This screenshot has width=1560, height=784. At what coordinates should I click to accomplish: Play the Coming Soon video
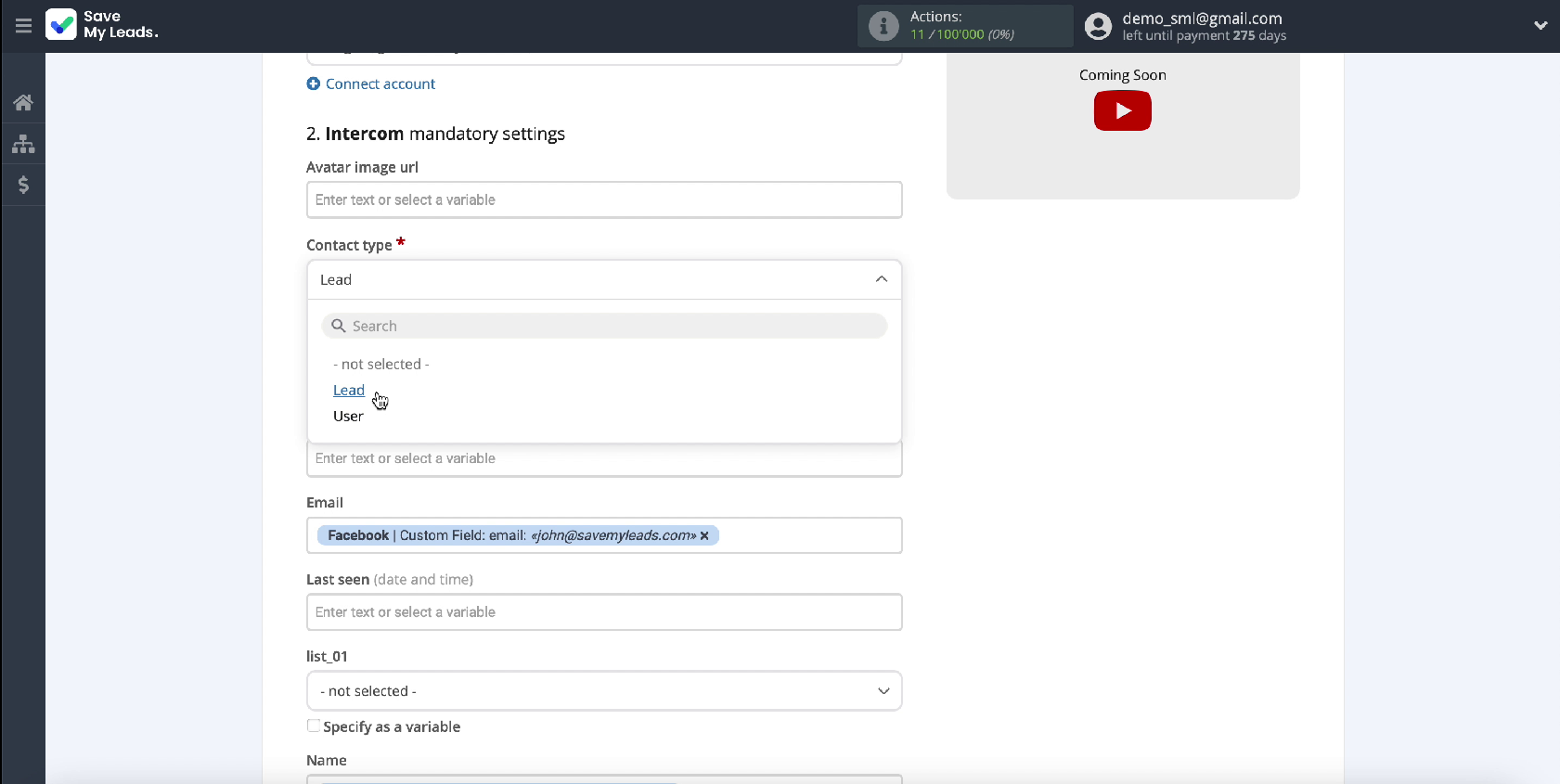(1122, 111)
